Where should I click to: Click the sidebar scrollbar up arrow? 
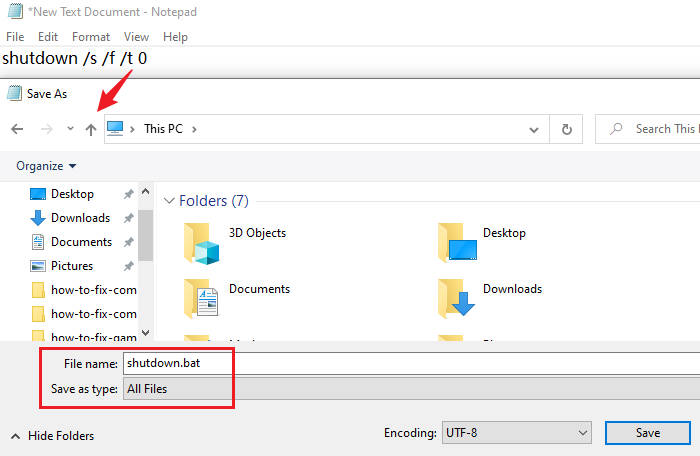[146, 192]
